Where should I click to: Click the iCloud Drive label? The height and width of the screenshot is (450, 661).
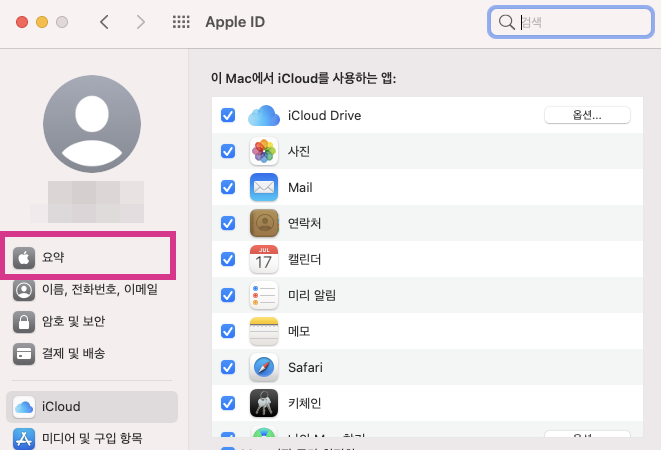324,116
